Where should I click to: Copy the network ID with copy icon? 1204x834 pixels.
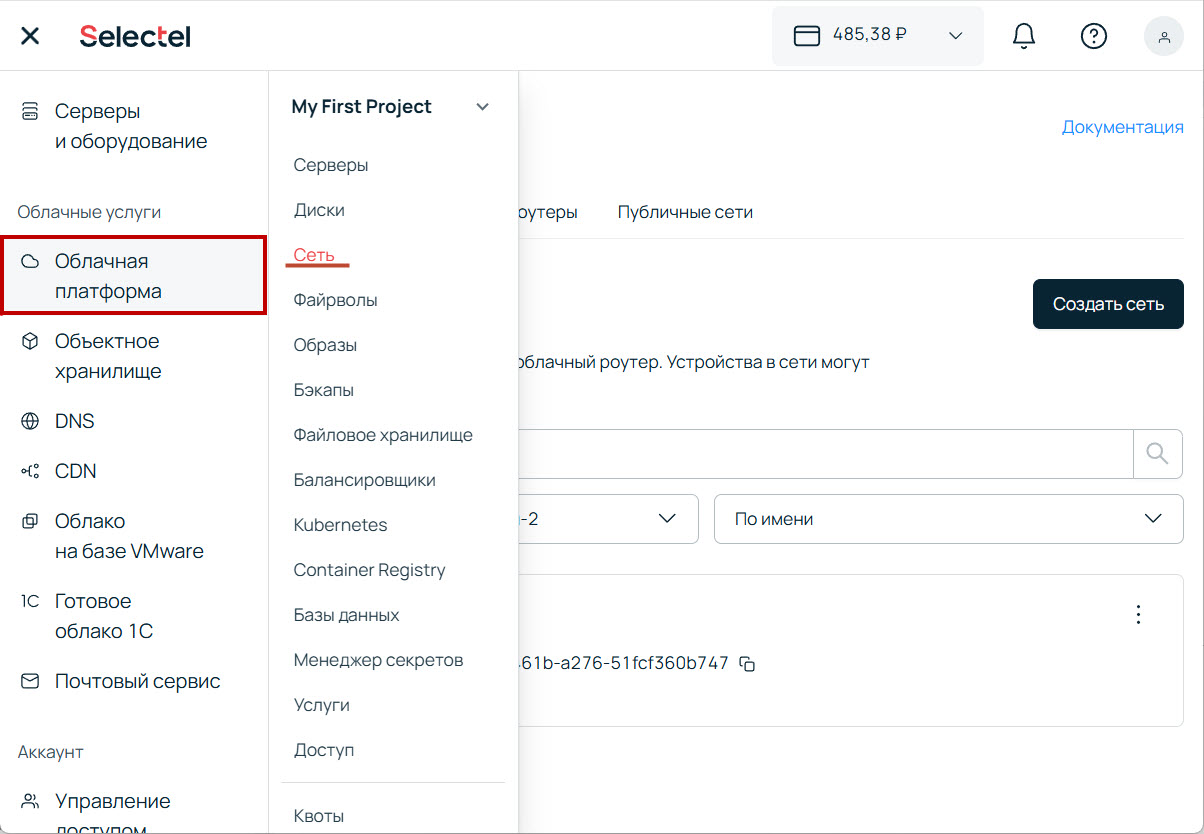point(747,664)
